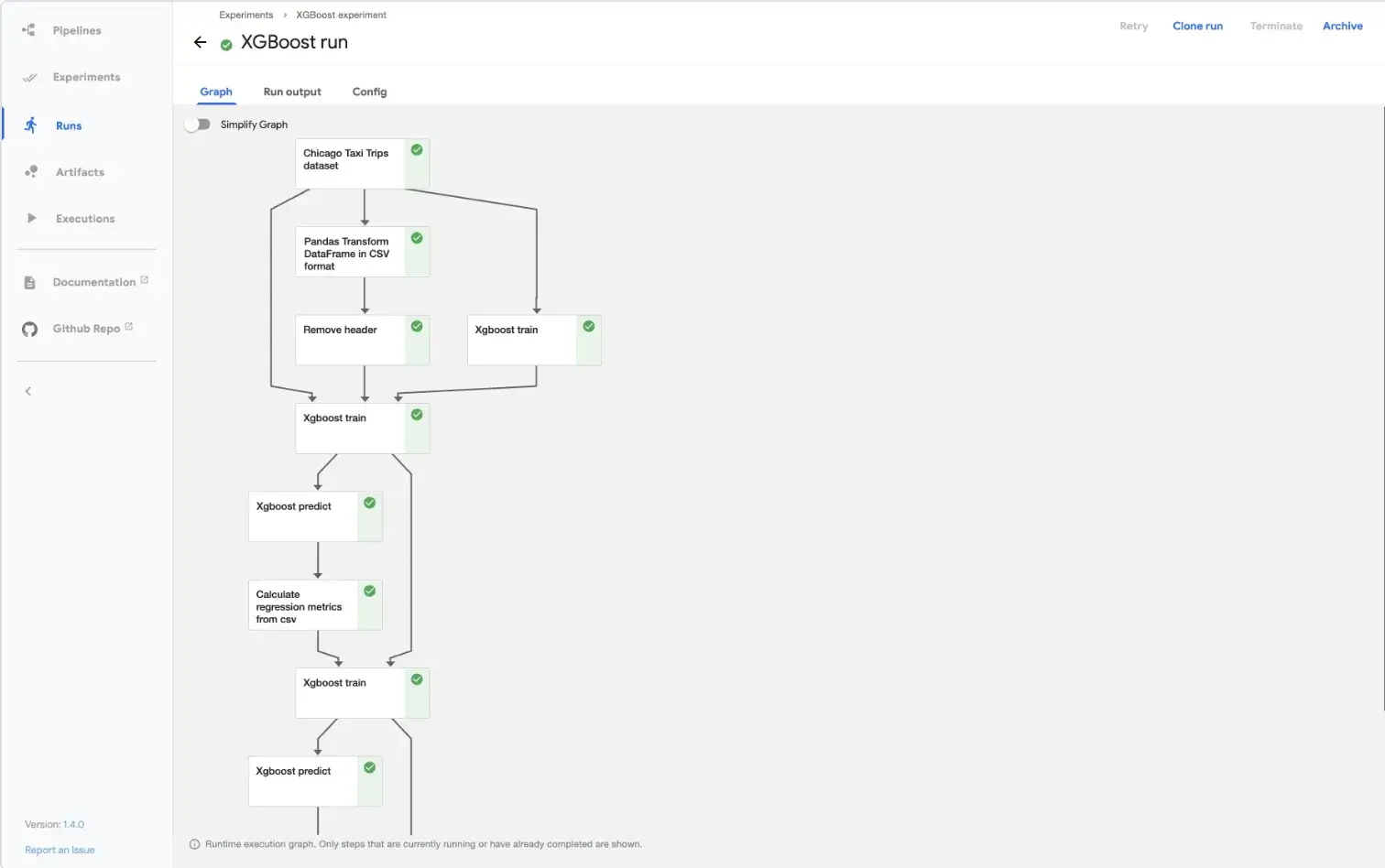Click the Executions play icon

31,219
